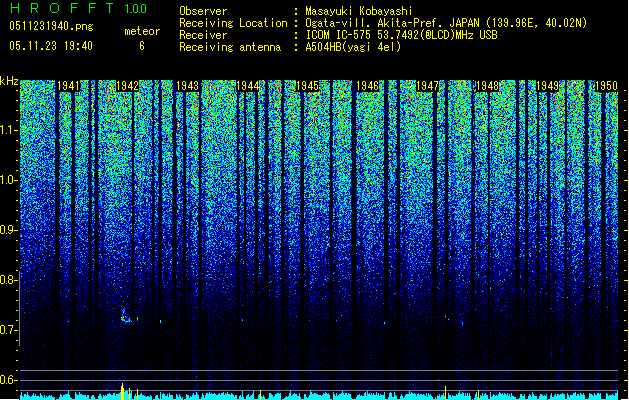Click the 'Observer' field label
This screenshot has height=400, width=629.
tap(203, 11)
